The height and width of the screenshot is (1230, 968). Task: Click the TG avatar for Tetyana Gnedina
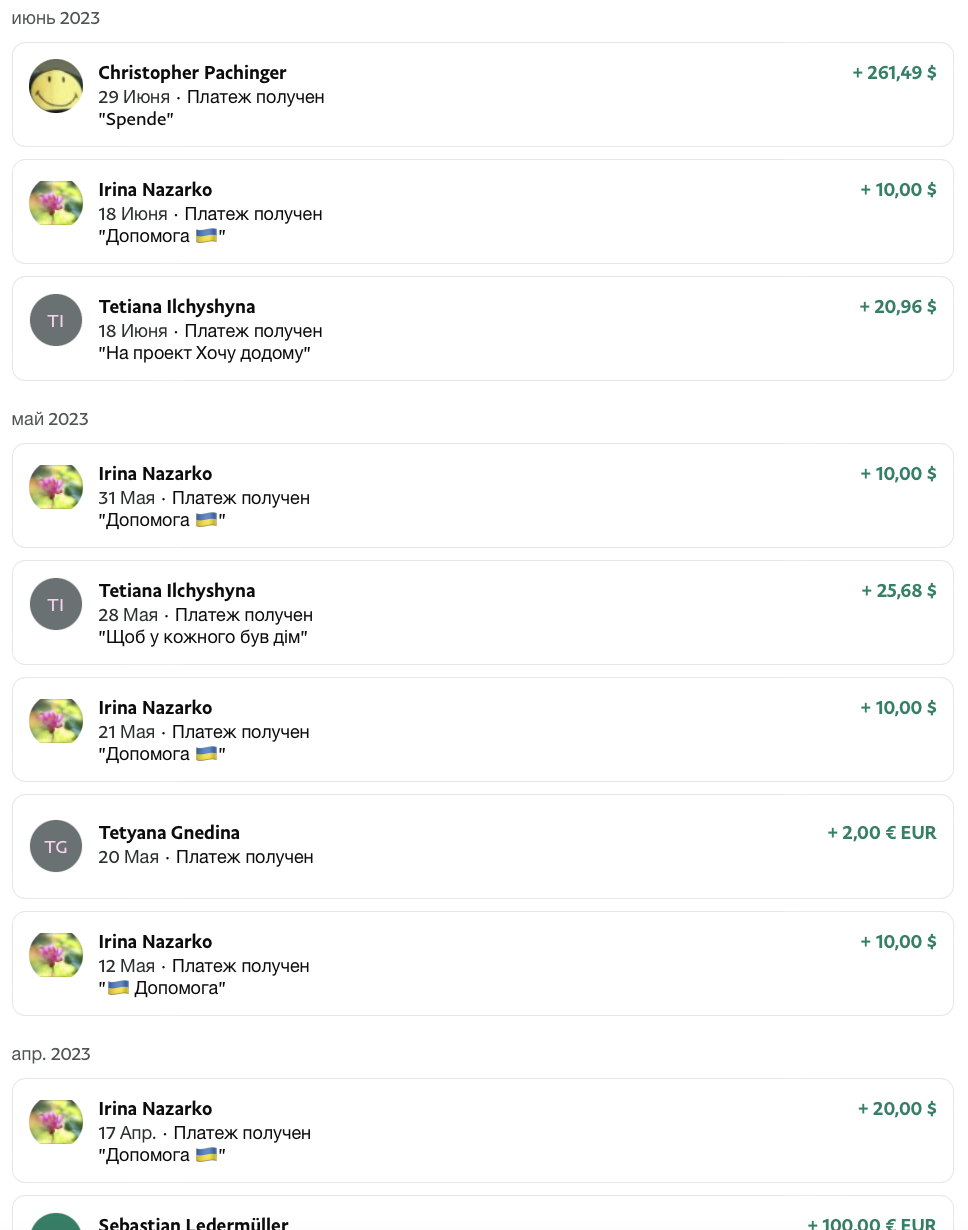tap(56, 846)
